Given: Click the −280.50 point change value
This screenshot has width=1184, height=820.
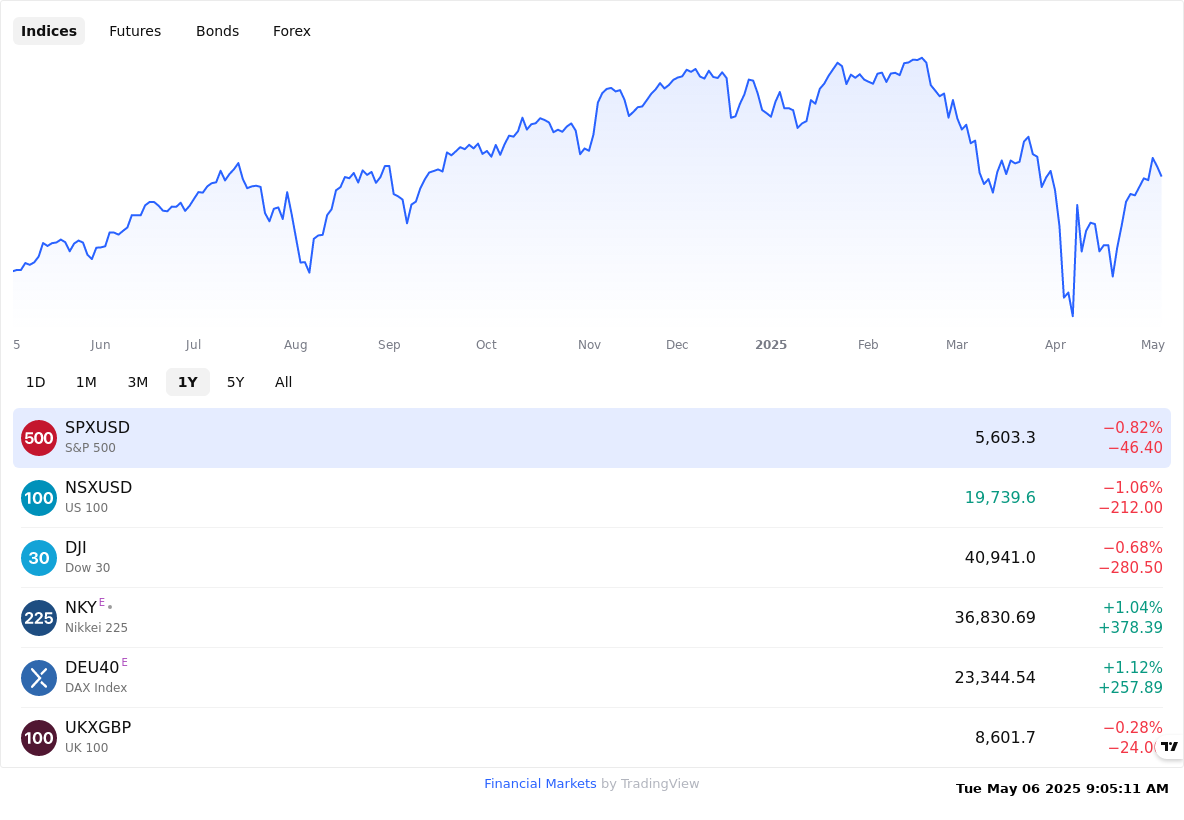Looking at the screenshot, I should point(1130,567).
